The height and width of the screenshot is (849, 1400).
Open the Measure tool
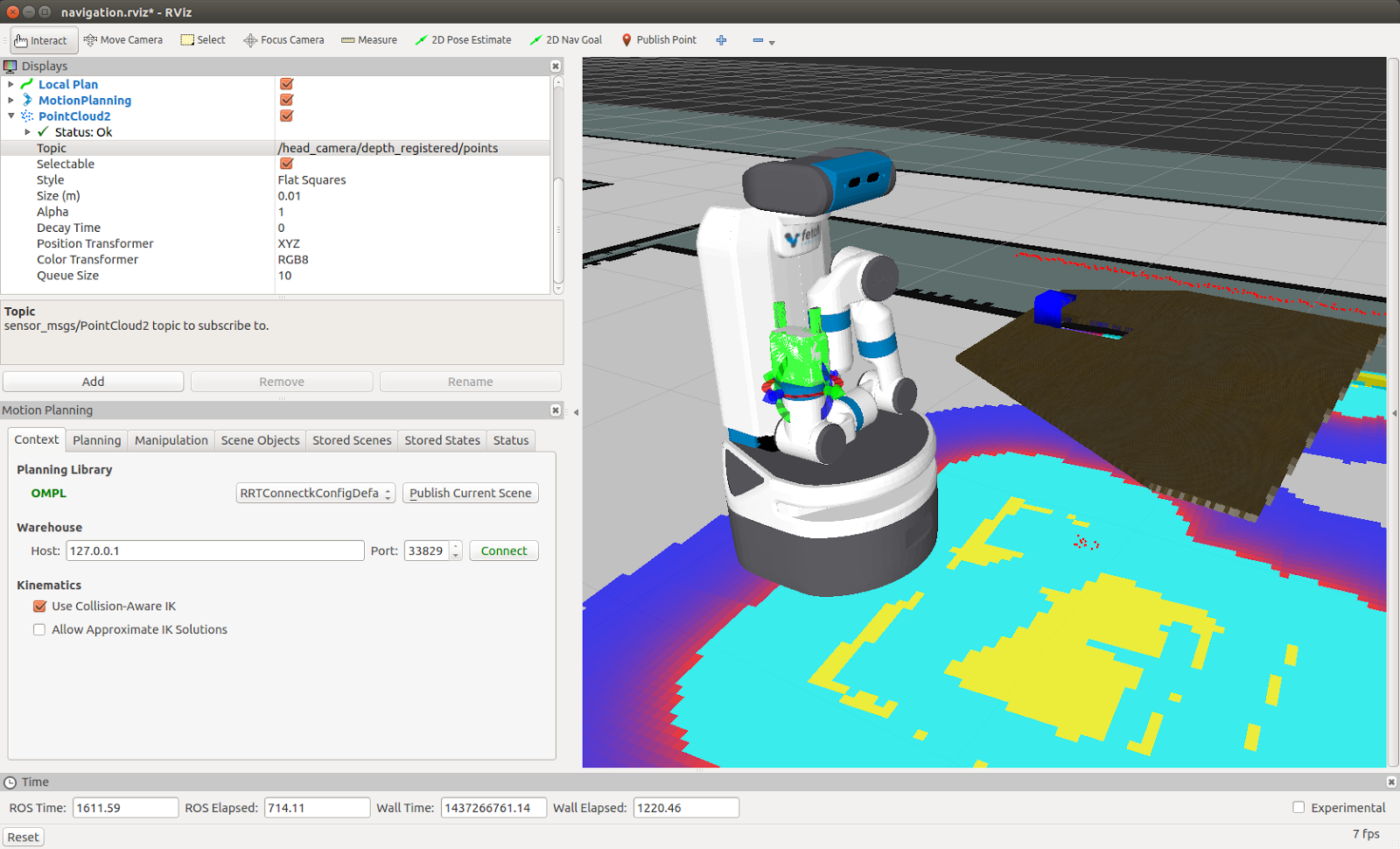368,39
